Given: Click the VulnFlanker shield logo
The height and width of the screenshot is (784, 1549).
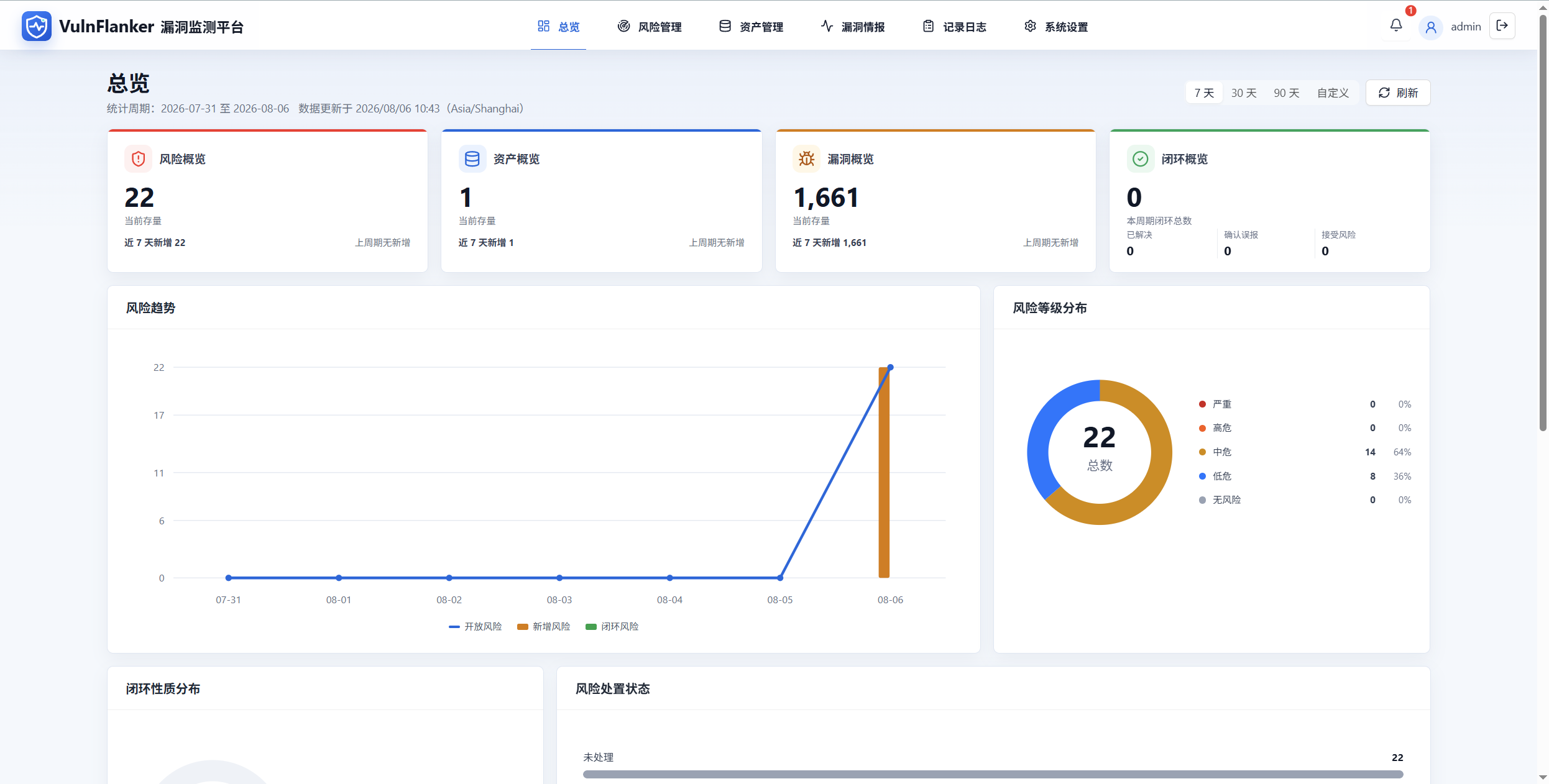Looking at the screenshot, I should 37,26.
